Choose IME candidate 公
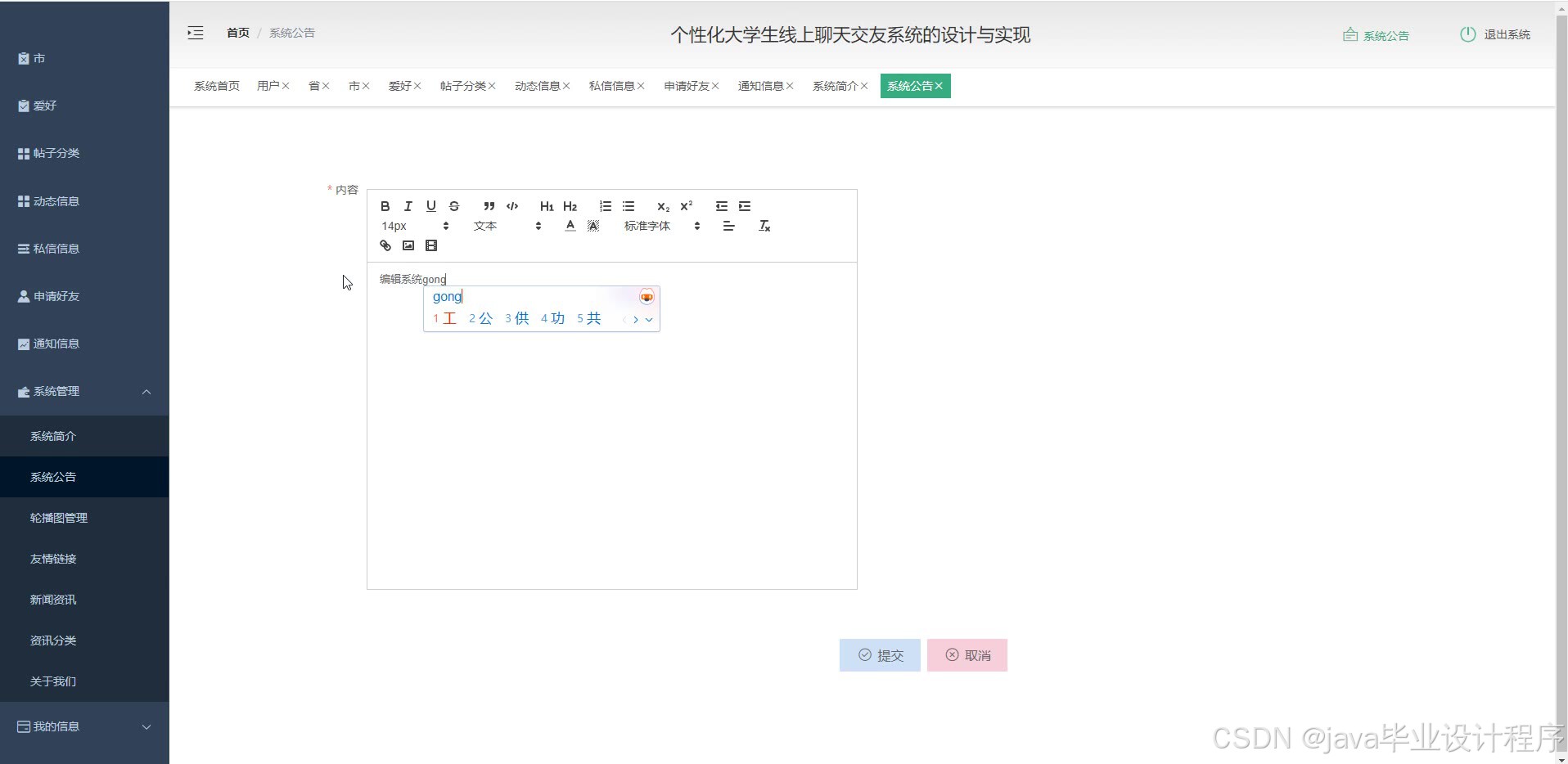The width and height of the screenshot is (1568, 764). pyautogui.click(x=481, y=318)
